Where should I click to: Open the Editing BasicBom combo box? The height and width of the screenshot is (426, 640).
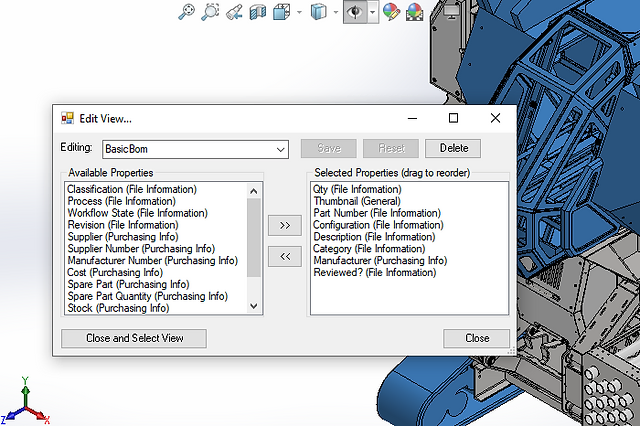pyautogui.click(x=196, y=149)
